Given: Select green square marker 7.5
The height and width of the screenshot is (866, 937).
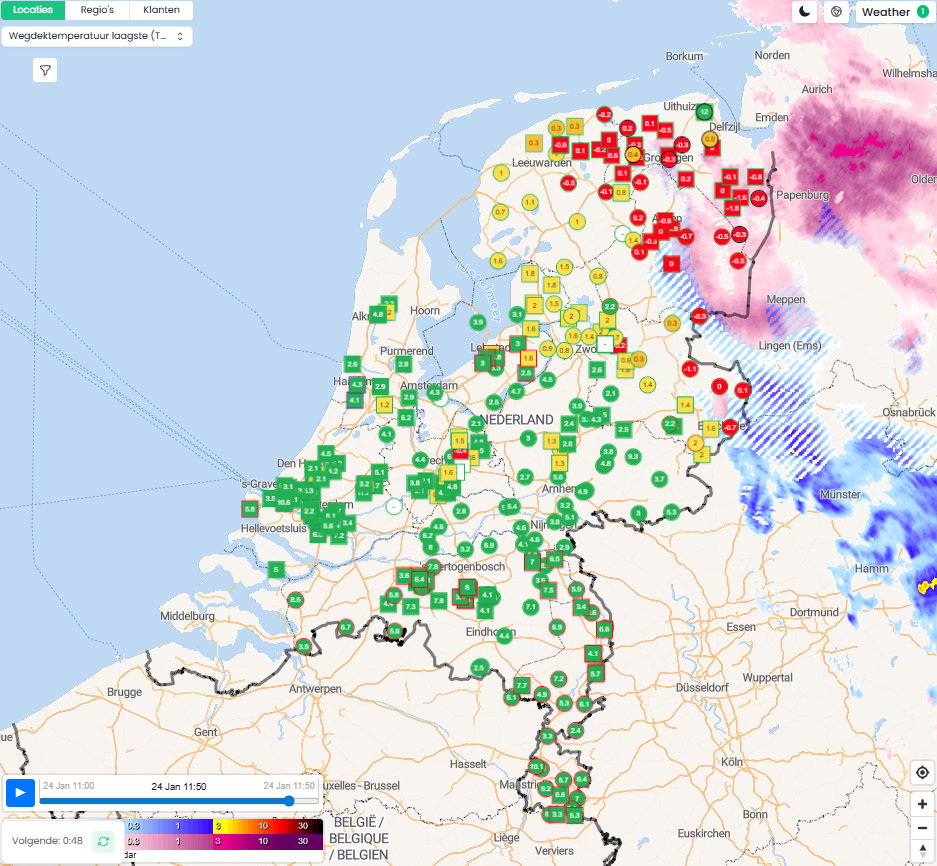Looking at the screenshot, I should click(x=548, y=590).
